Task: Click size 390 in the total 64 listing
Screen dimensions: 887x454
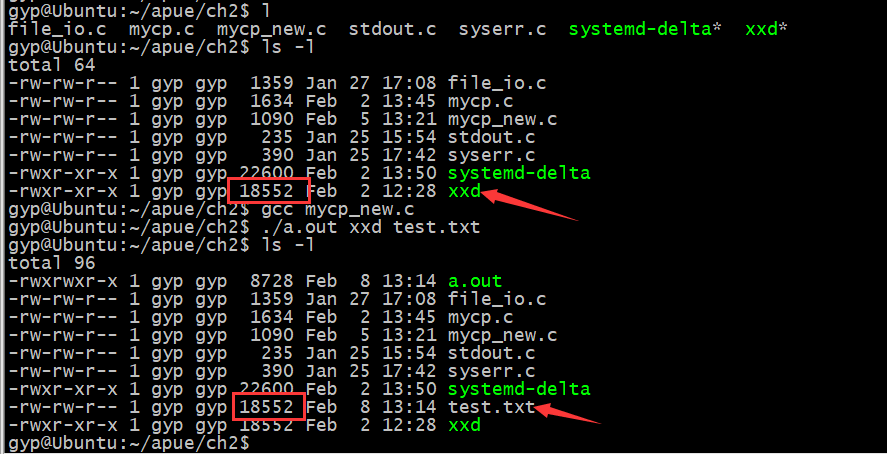Action: tap(277, 155)
